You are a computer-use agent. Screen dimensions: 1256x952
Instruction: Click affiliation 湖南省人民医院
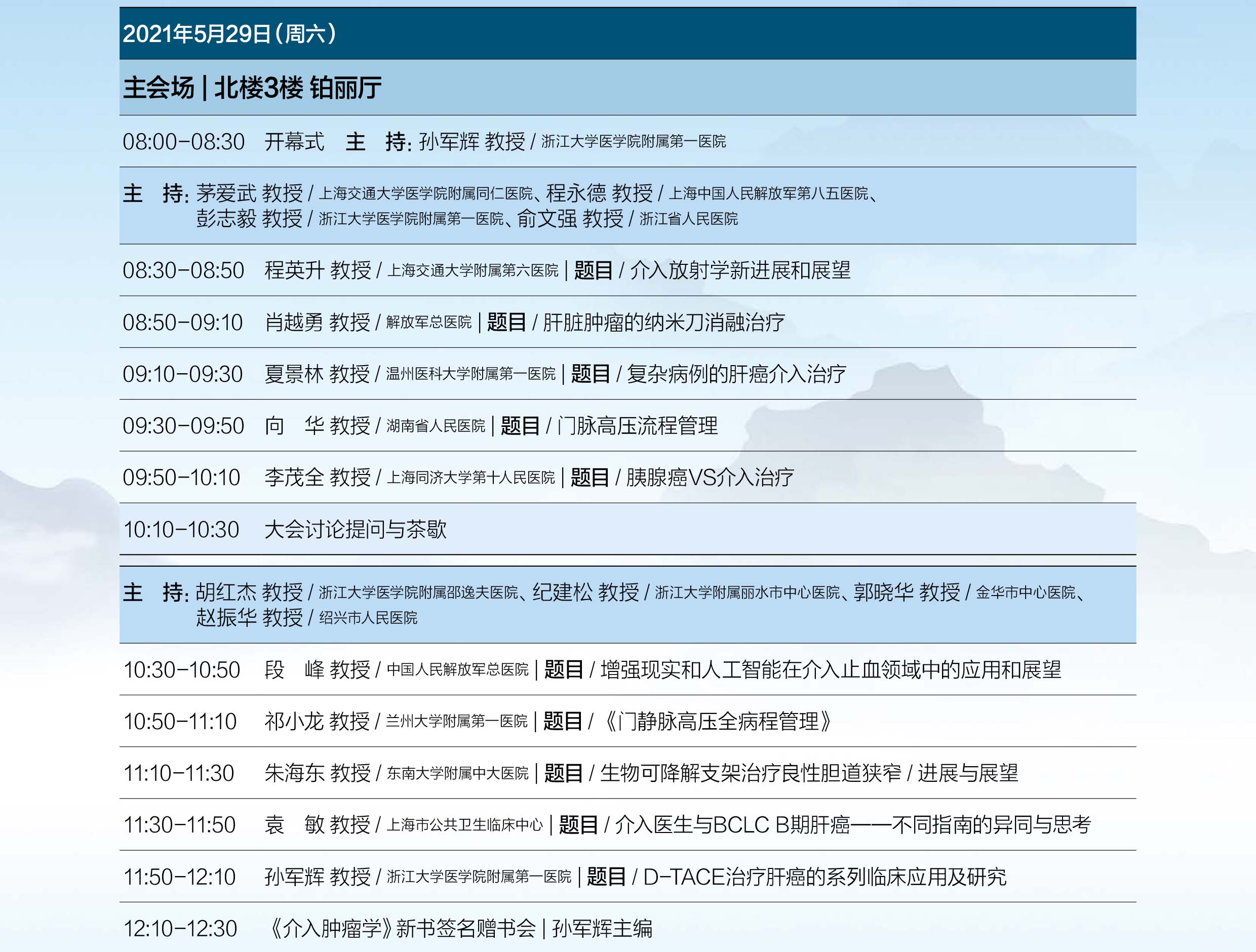(x=436, y=426)
